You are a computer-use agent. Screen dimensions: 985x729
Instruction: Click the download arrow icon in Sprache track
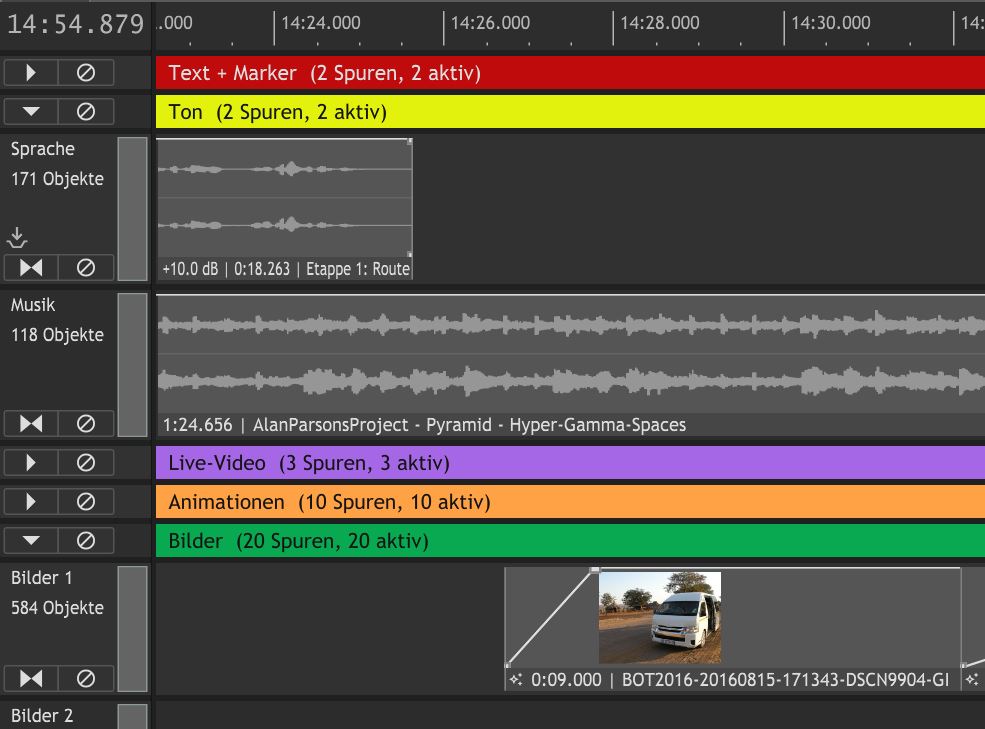(x=17, y=238)
